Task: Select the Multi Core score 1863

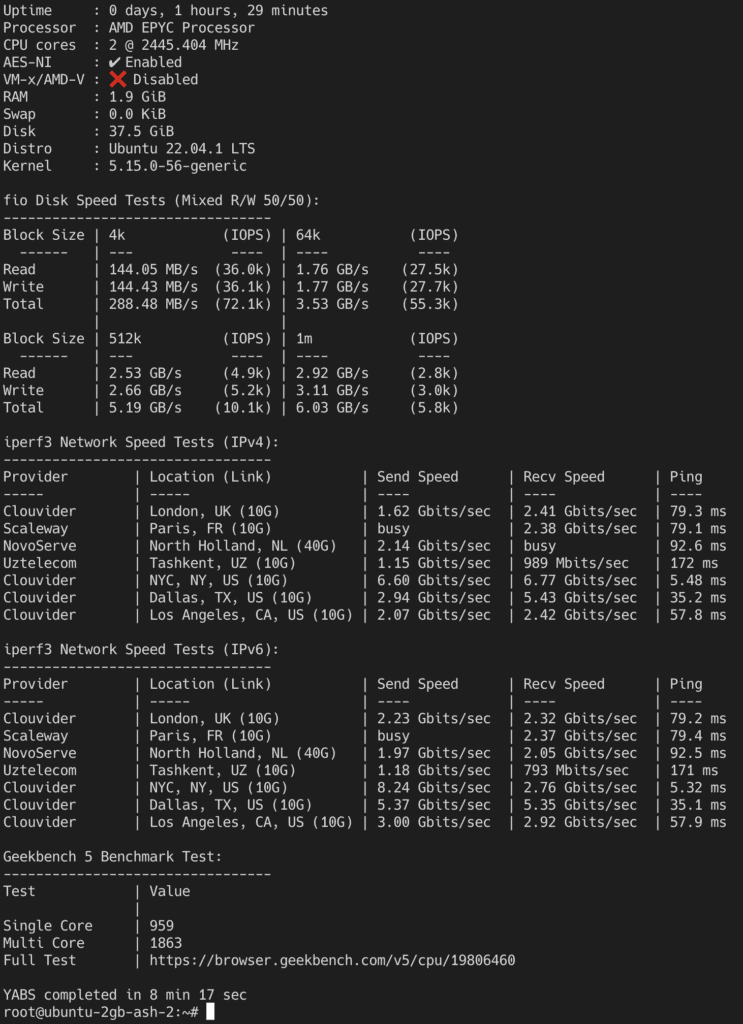Action: point(166,943)
